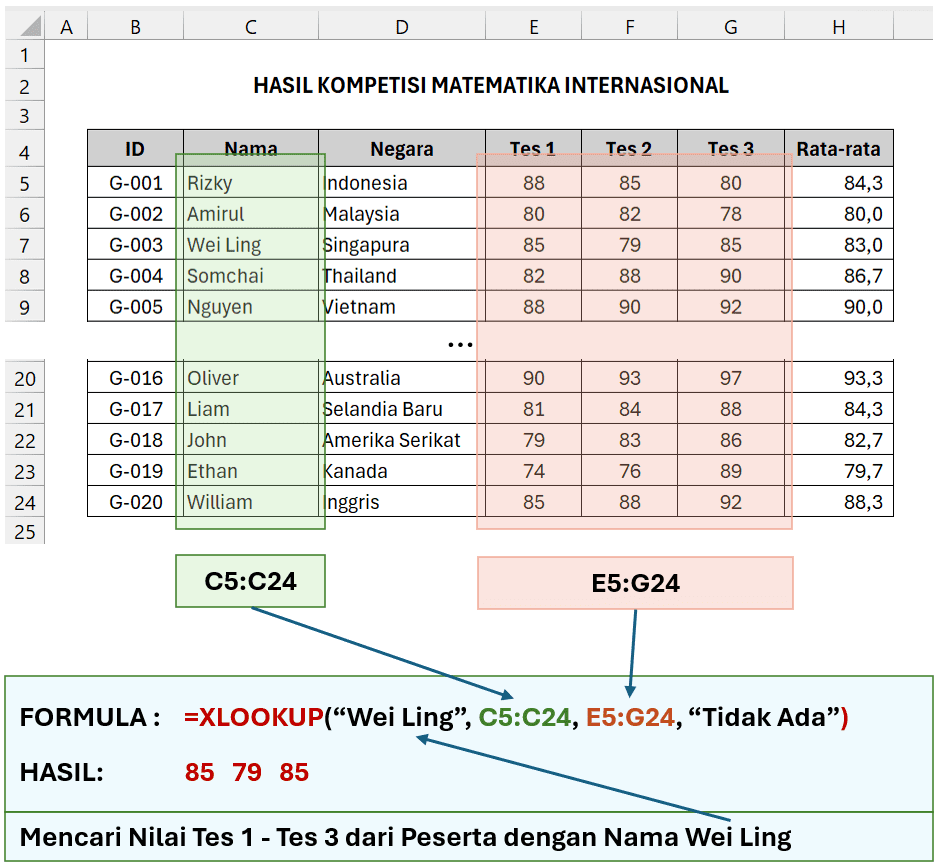Screen dimensions: 937x867
Task: Click the caption Mencari Nilai Tes 1 - Tes 3
Action: tap(406, 837)
